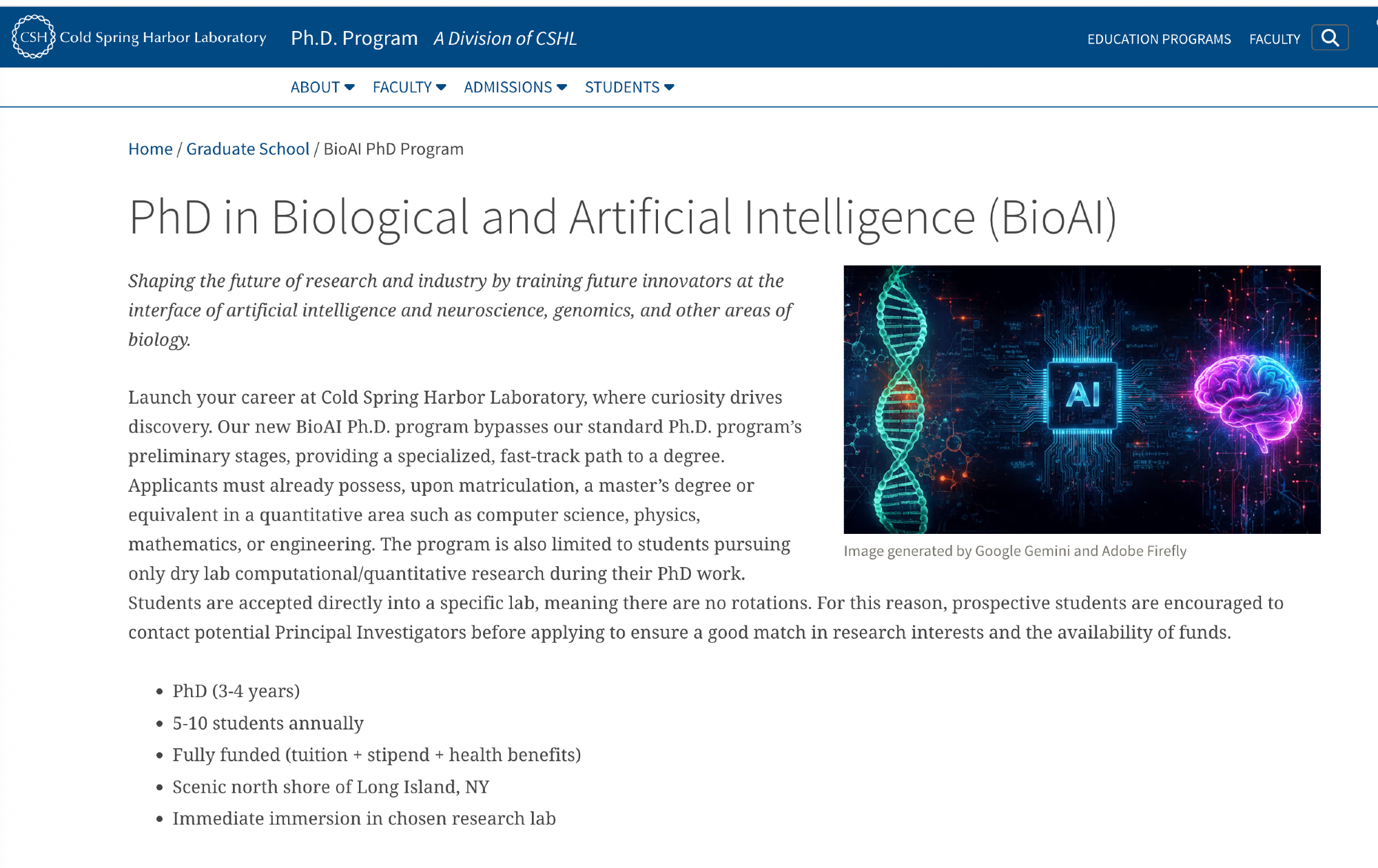
Task: Click the "A Division of CSHL" text
Action: point(505,39)
